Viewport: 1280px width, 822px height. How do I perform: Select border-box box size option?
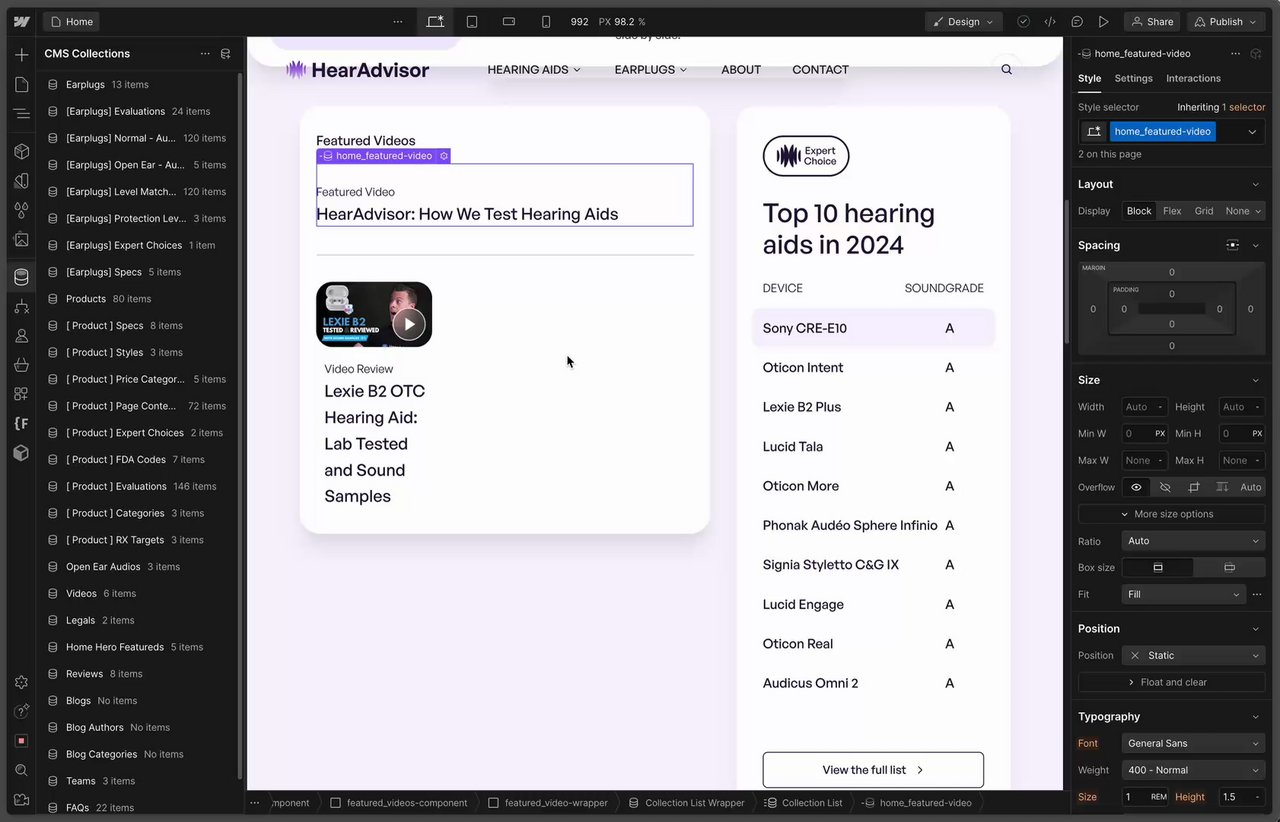point(1158,567)
